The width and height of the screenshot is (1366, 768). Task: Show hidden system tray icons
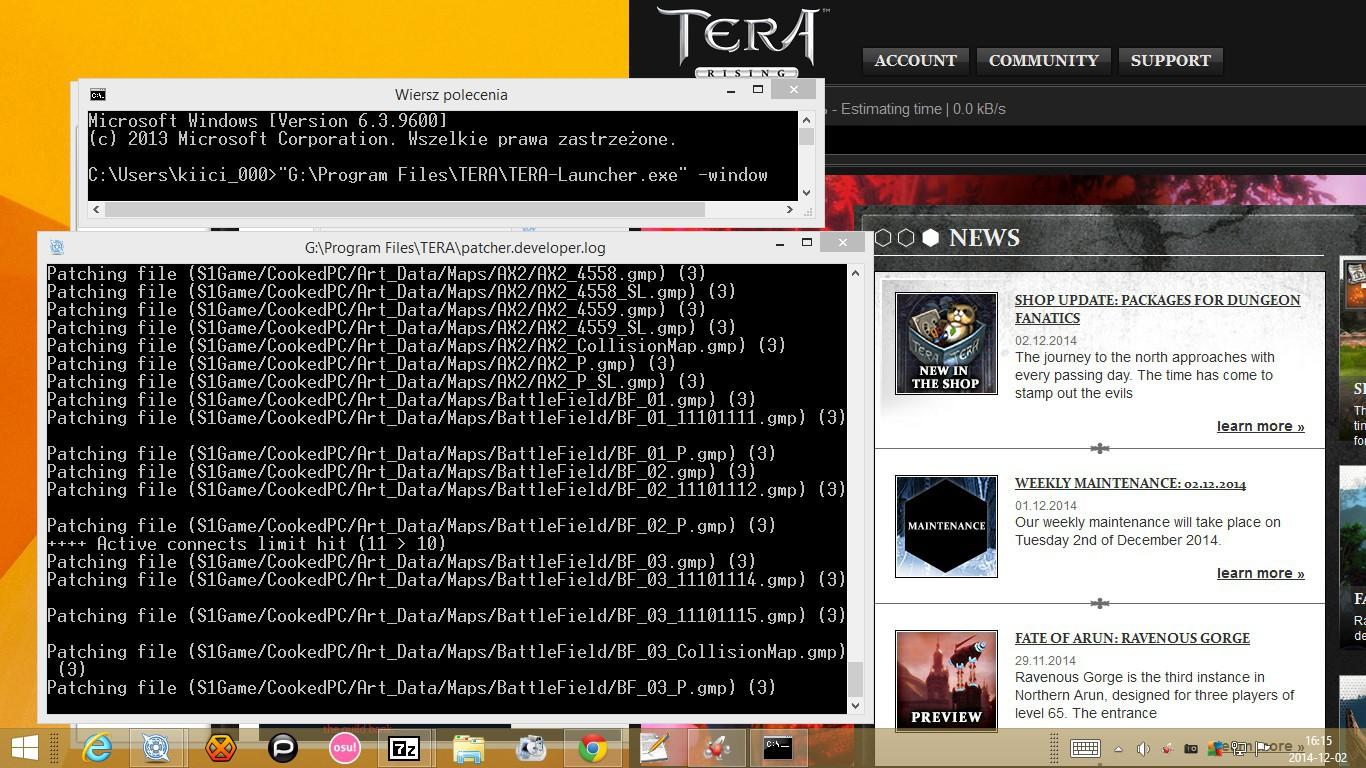(x=1118, y=748)
